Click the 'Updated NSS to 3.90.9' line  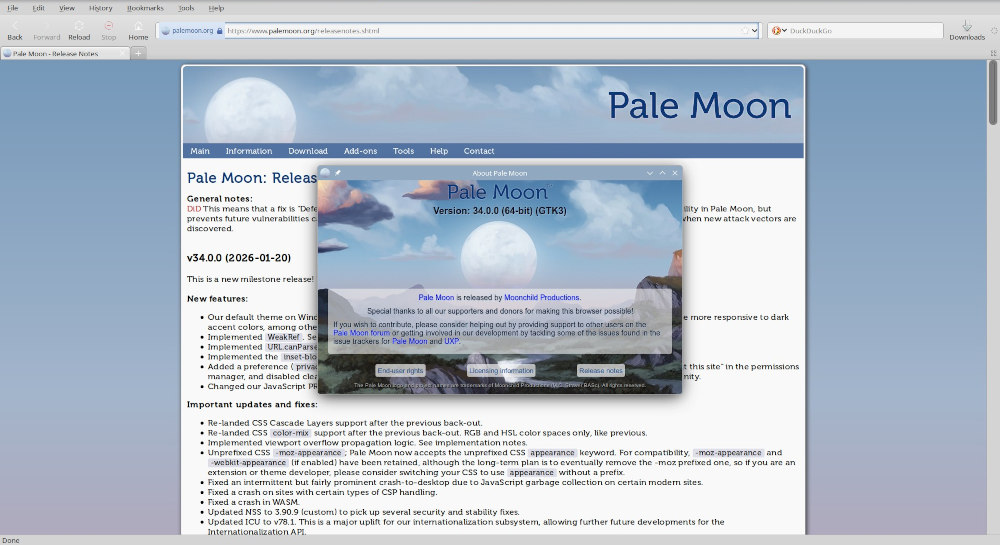point(363,512)
